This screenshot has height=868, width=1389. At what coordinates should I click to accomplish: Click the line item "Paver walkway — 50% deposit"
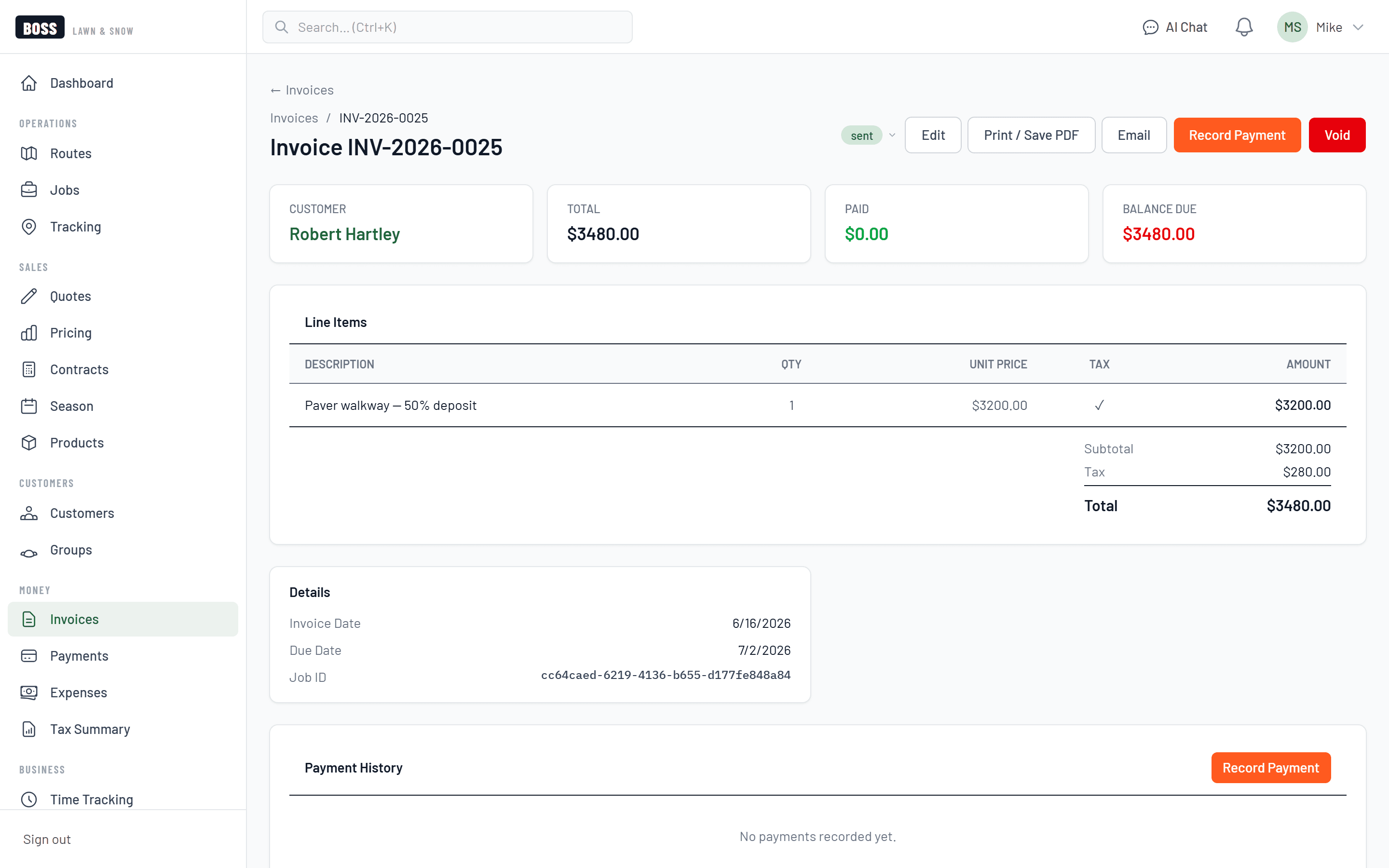click(390, 405)
